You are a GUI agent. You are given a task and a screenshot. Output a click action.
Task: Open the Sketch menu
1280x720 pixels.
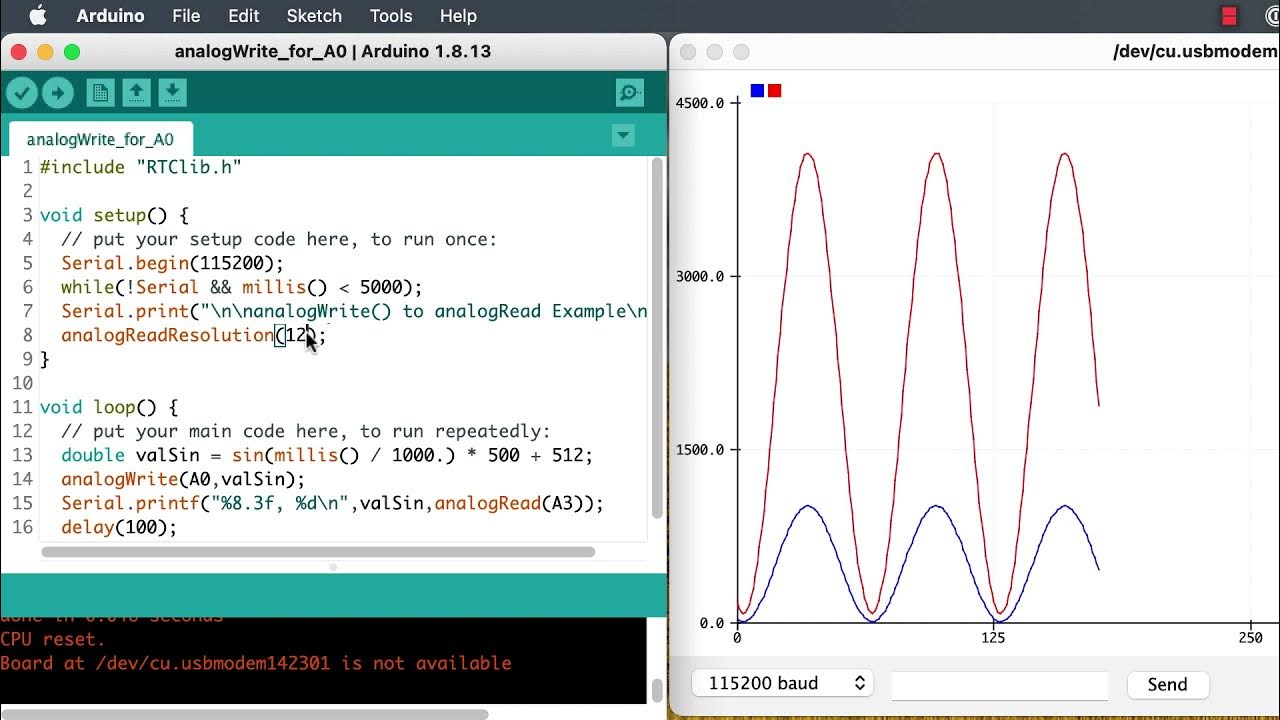tap(314, 16)
